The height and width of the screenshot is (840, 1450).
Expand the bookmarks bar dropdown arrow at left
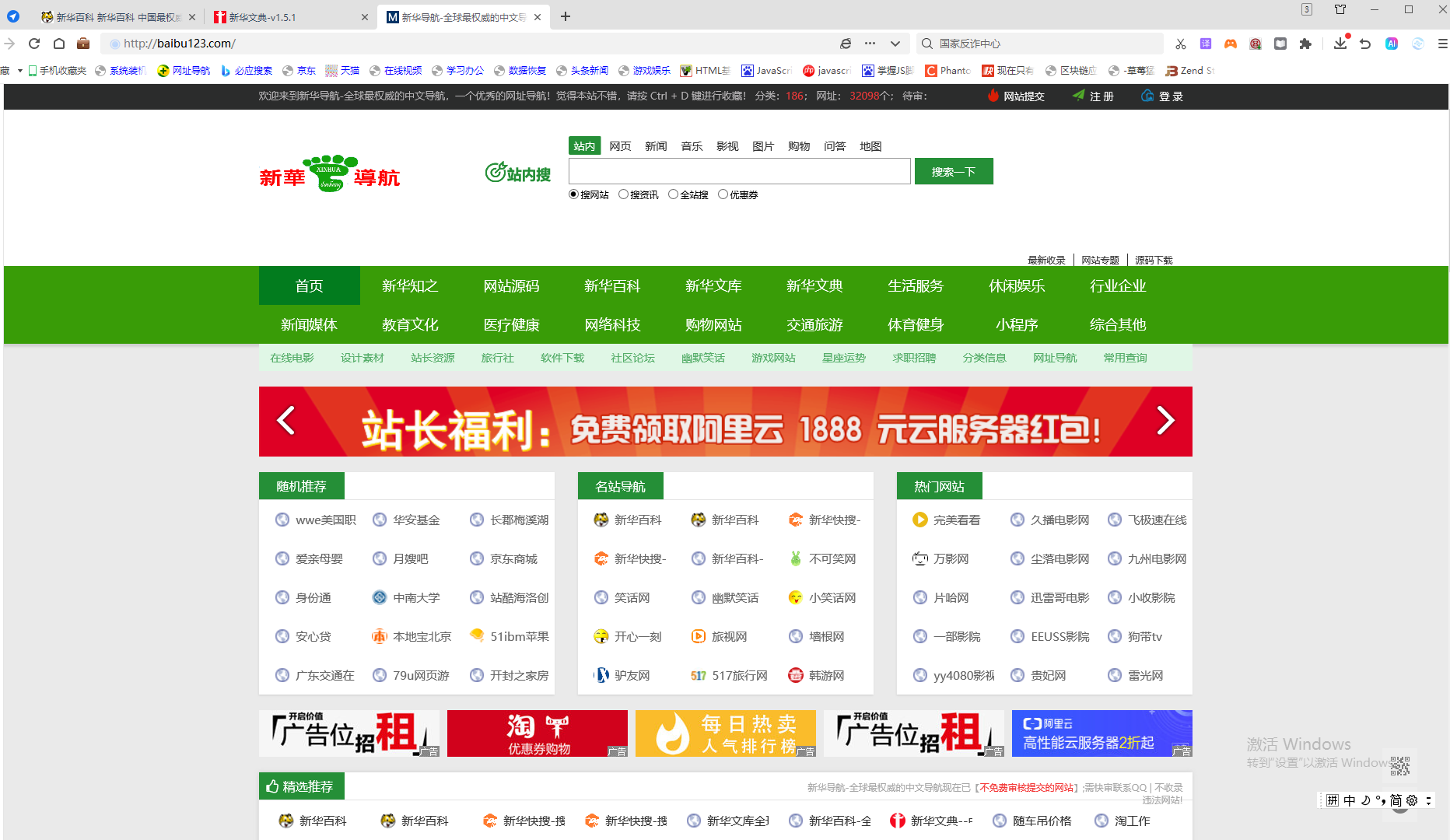pyautogui.click(x=20, y=71)
